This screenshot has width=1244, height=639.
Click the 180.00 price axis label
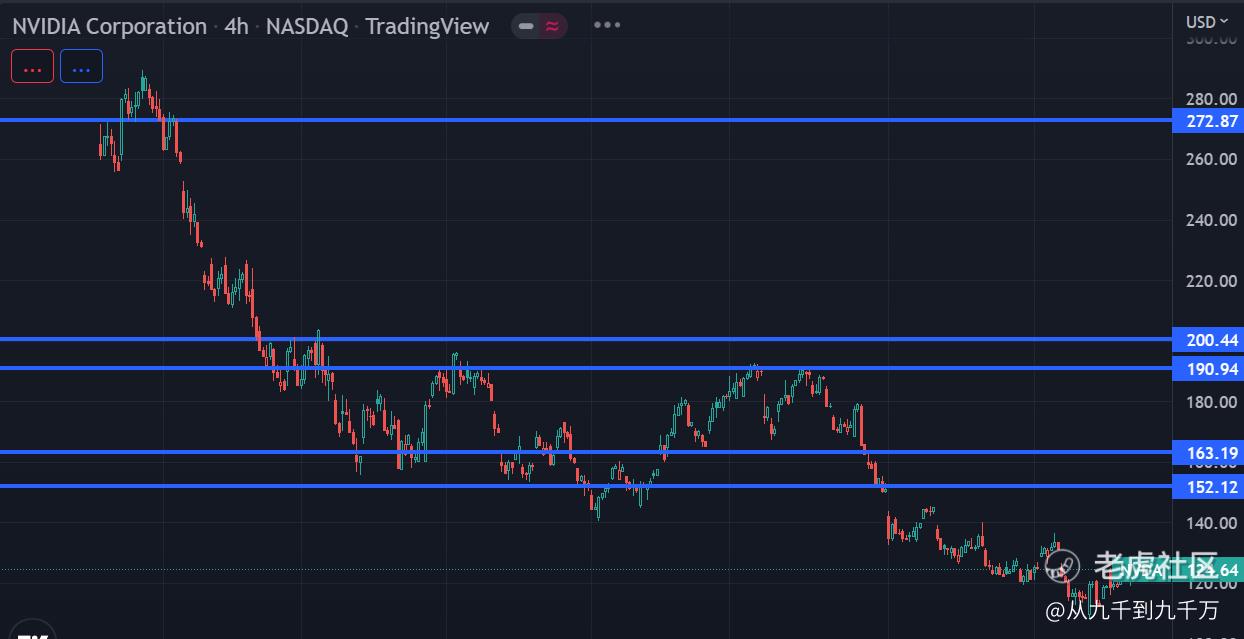click(1211, 402)
